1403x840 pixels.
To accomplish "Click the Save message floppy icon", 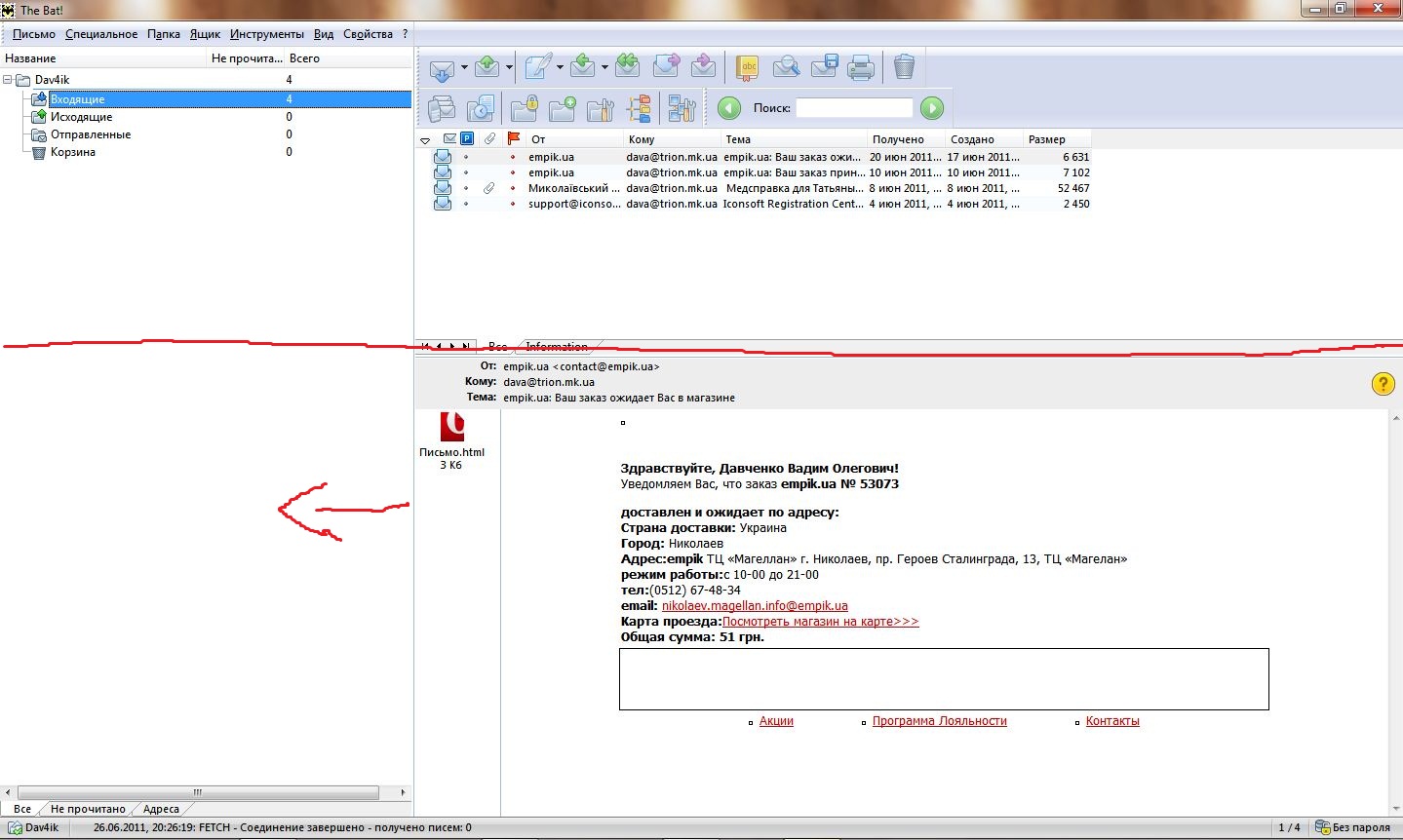I will pyautogui.click(x=824, y=67).
